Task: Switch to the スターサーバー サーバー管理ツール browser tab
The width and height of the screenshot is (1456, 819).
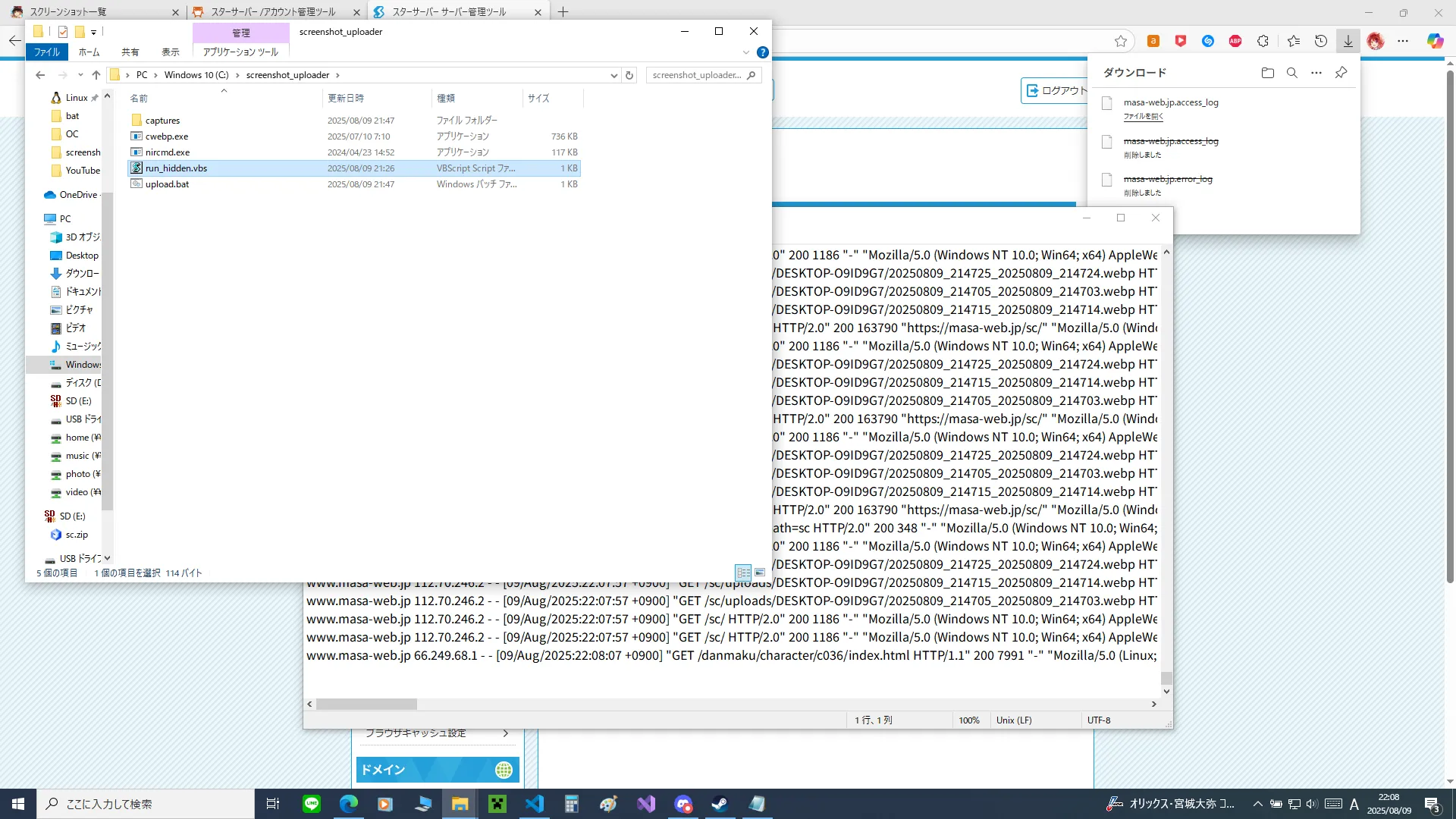Action: (449, 12)
